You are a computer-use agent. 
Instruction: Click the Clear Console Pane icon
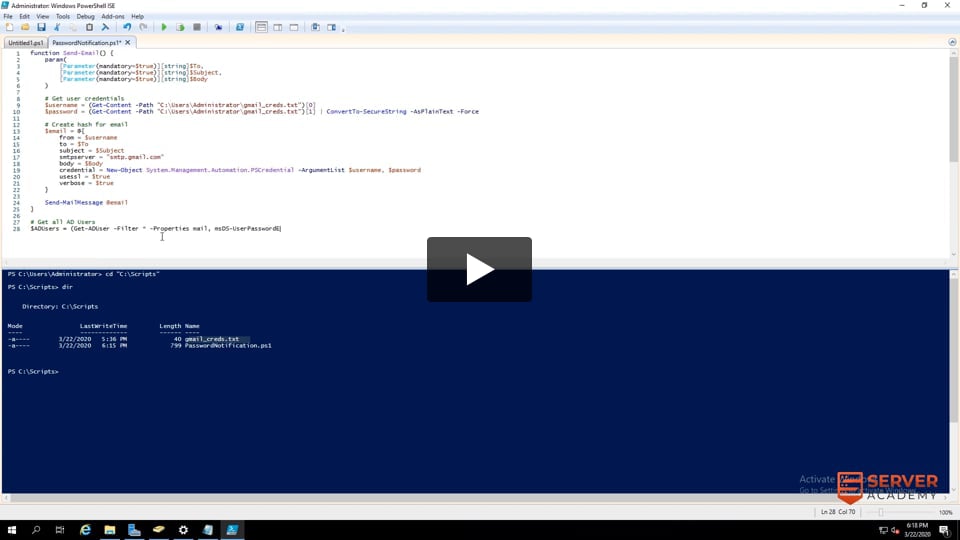(x=105, y=27)
